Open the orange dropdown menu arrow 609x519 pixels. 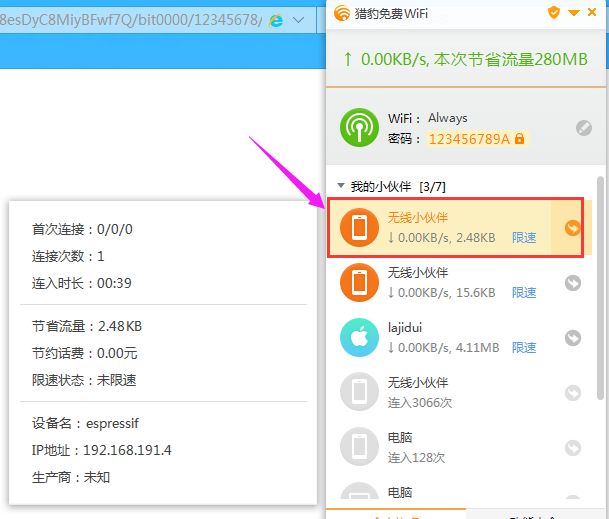pos(574,13)
